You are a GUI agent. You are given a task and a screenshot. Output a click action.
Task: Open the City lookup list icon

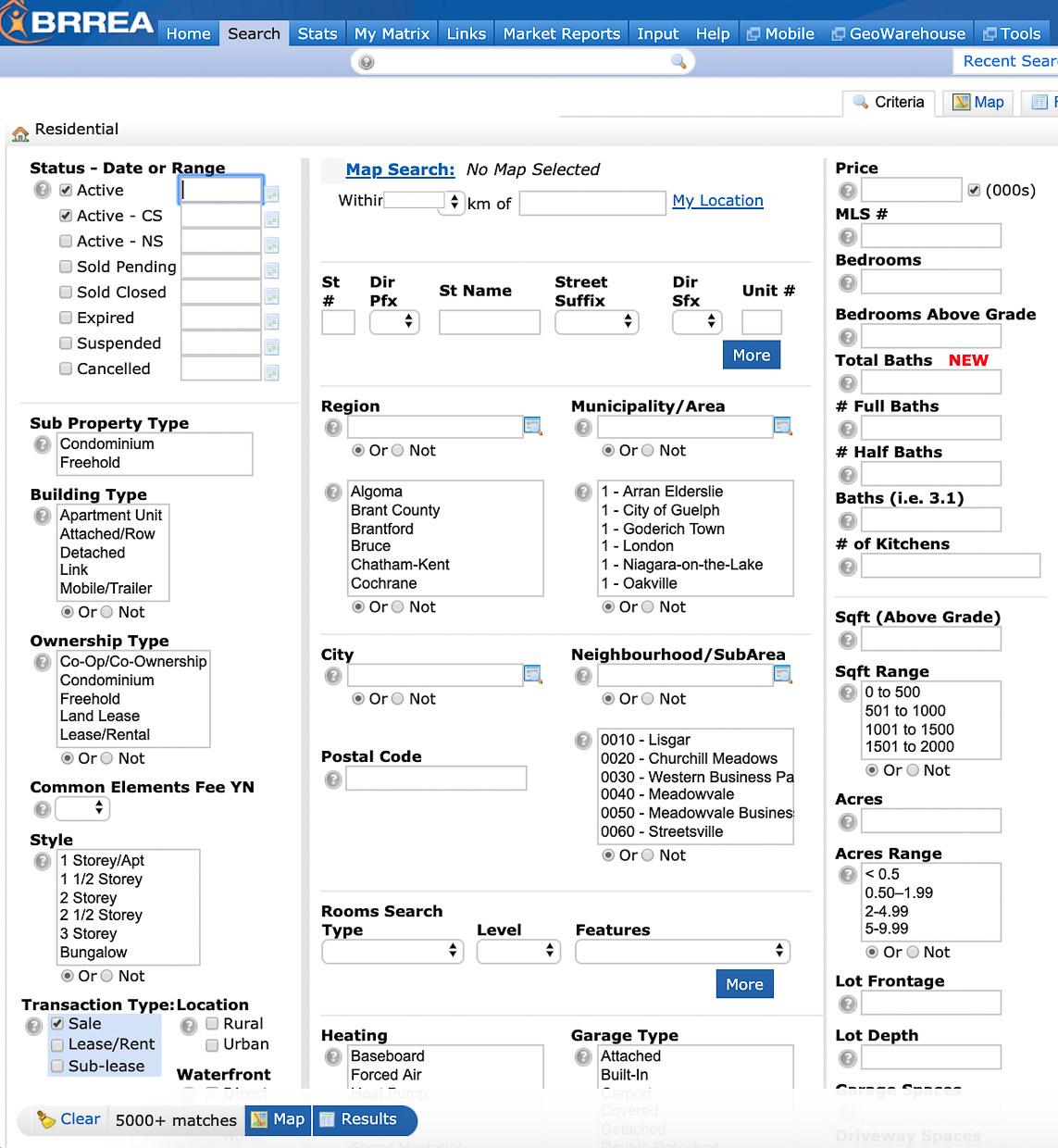(532, 674)
